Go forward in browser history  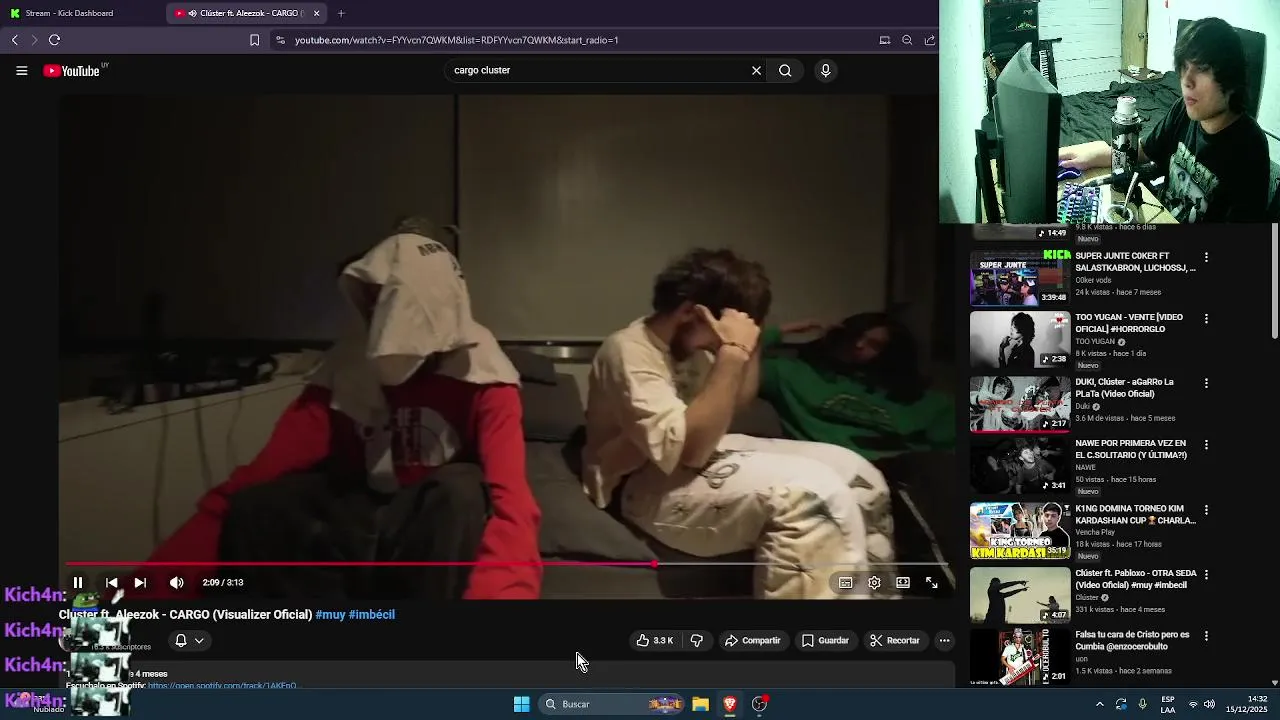34,40
